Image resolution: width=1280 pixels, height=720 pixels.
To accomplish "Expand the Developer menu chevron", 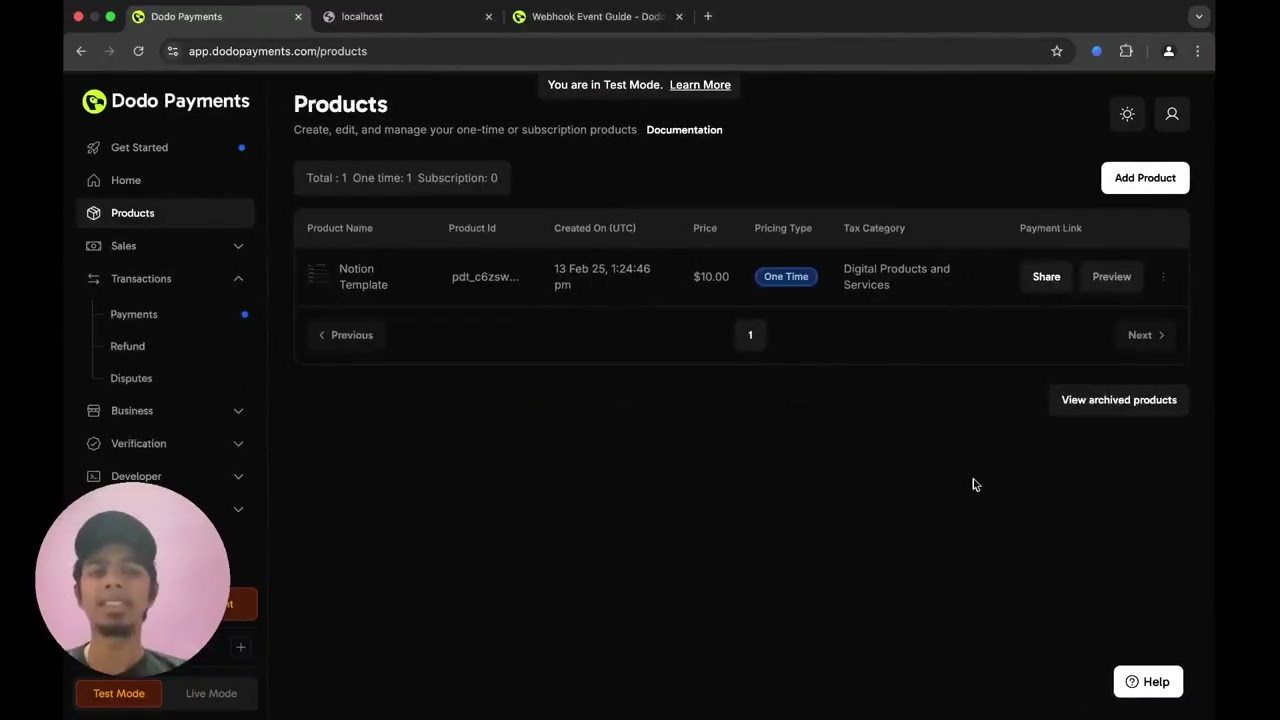I will [238, 477].
